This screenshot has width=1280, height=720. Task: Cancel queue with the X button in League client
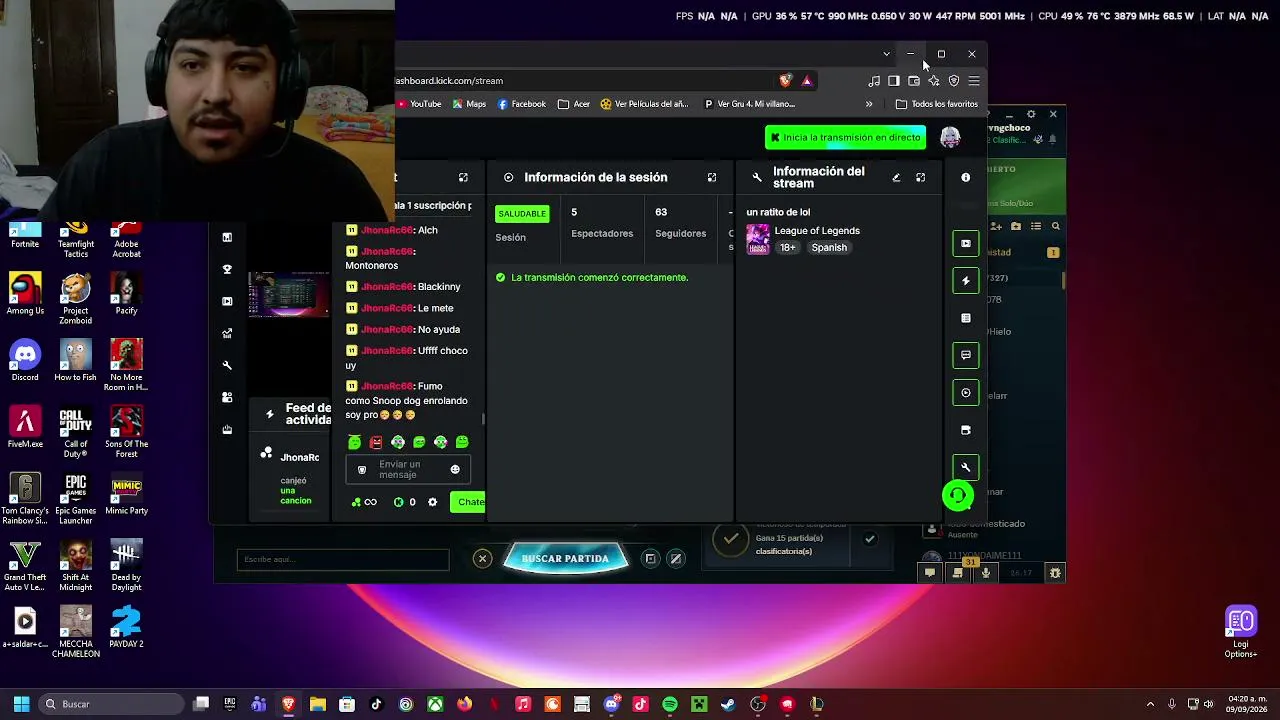tap(482, 559)
